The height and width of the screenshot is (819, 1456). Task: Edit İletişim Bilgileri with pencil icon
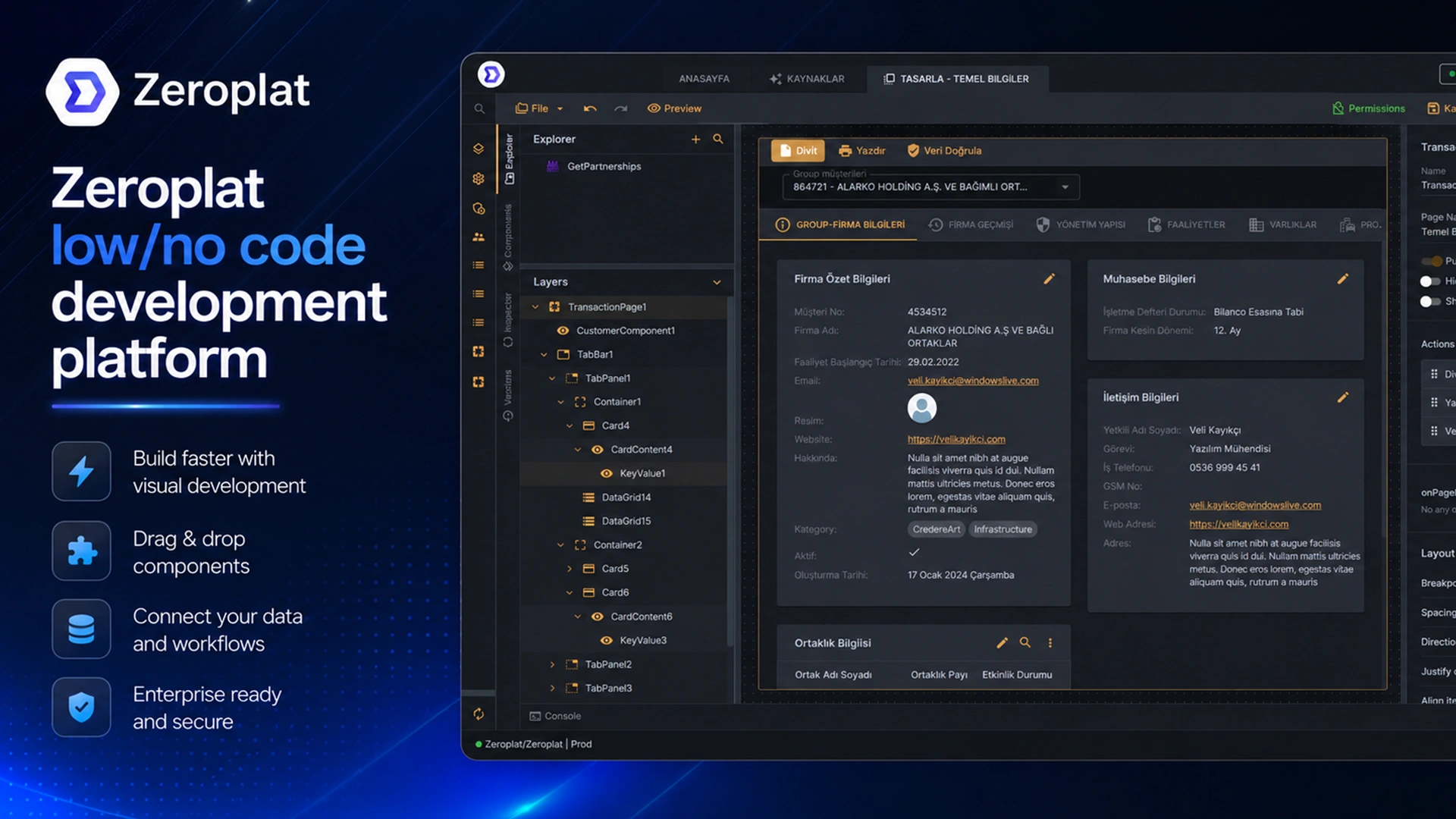click(1343, 397)
